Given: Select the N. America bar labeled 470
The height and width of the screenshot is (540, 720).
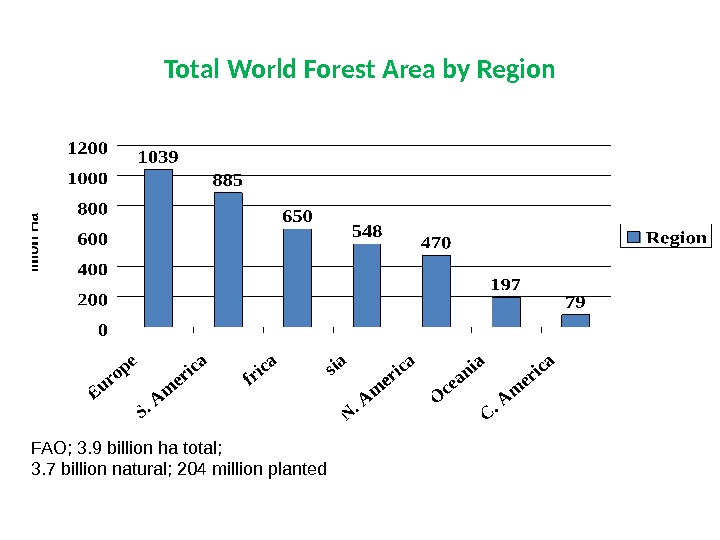Looking at the screenshot, I should click(x=436, y=291).
